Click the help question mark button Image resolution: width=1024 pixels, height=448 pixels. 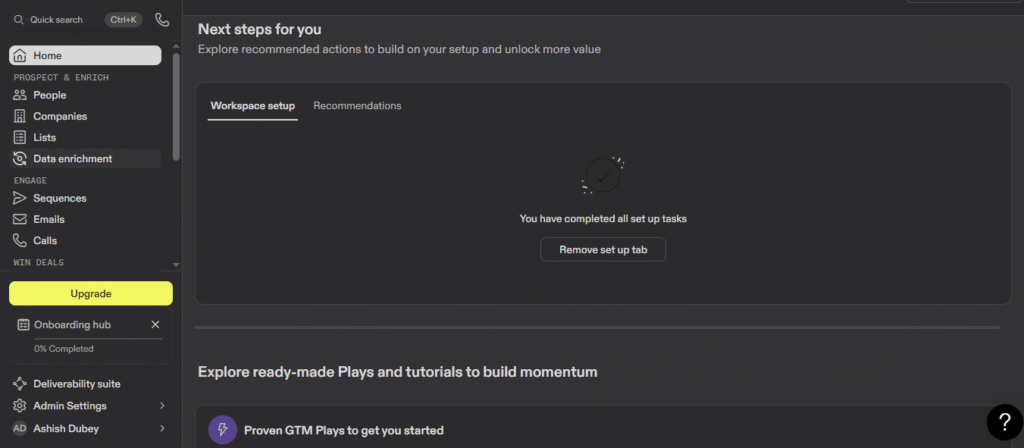pos(1004,422)
